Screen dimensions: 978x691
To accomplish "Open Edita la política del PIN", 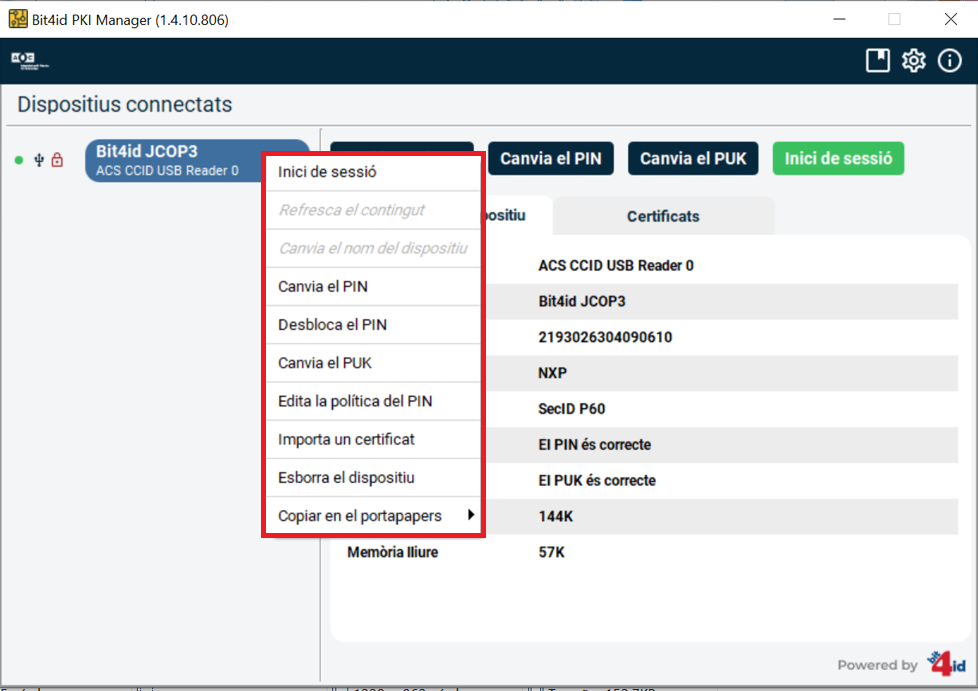I will (373, 401).
